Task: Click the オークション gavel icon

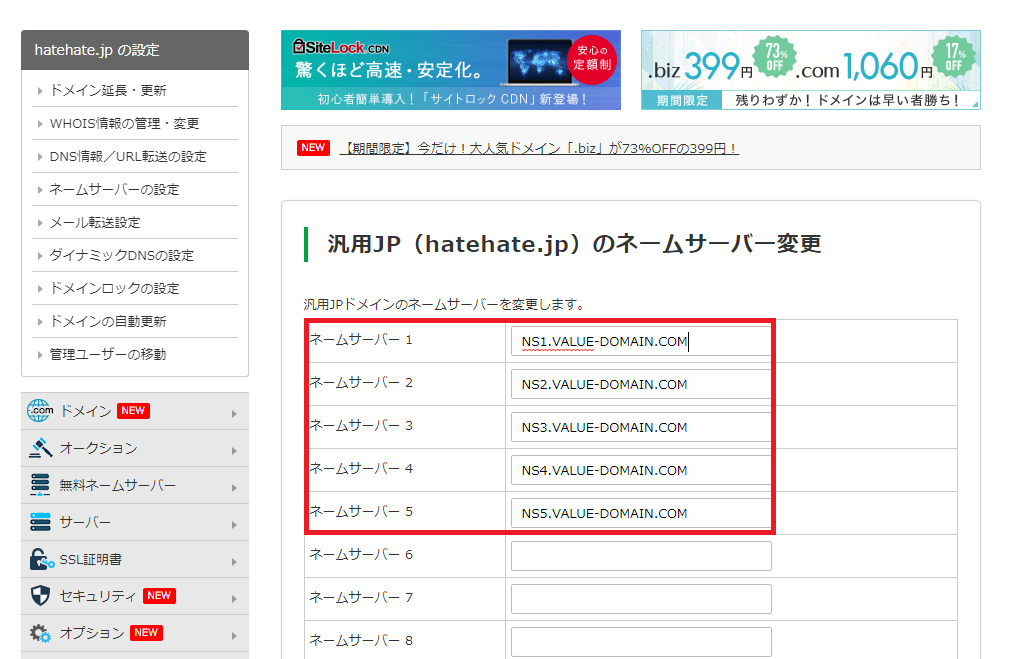Action: [x=40, y=448]
